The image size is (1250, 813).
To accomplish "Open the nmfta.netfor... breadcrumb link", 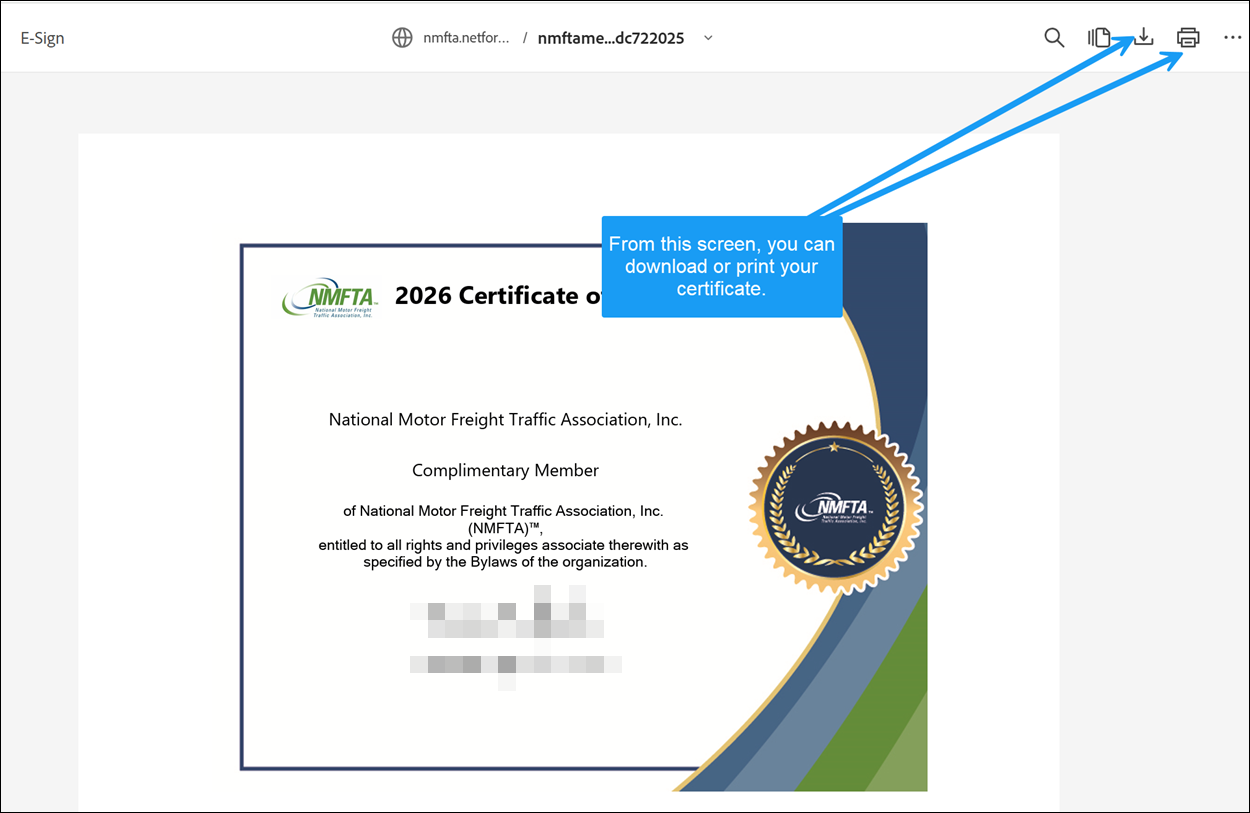I will coord(465,38).
